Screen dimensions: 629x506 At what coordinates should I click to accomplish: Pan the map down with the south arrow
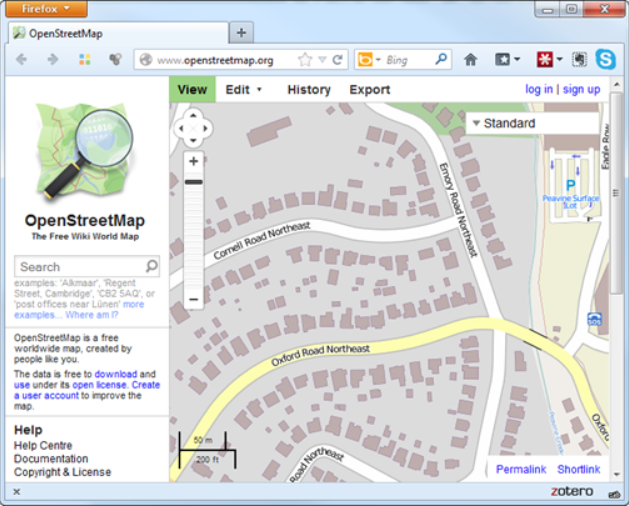pos(193,141)
